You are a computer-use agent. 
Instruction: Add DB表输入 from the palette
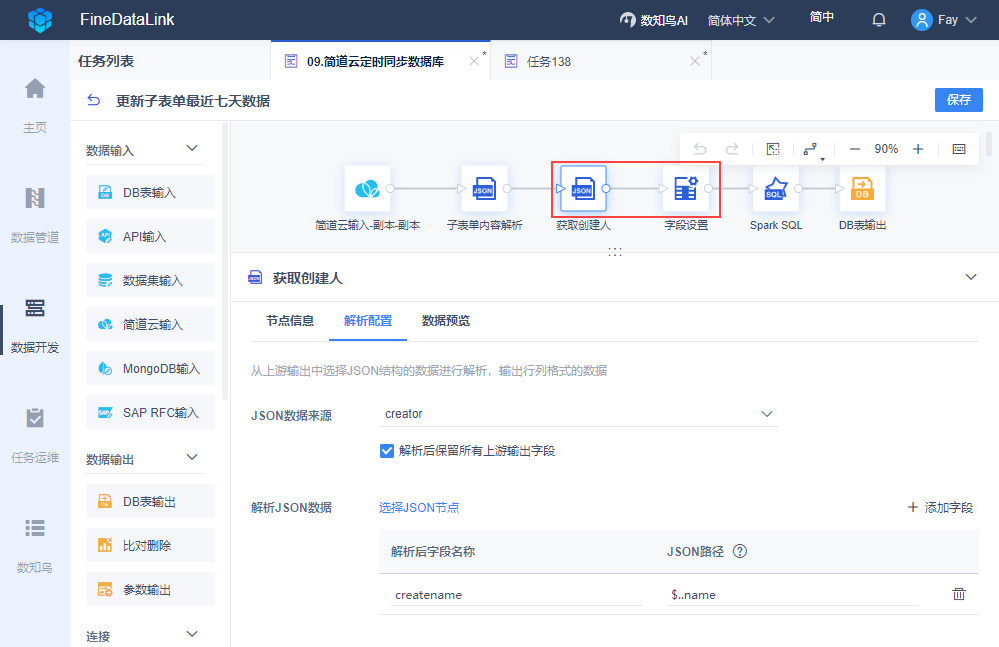coord(150,192)
